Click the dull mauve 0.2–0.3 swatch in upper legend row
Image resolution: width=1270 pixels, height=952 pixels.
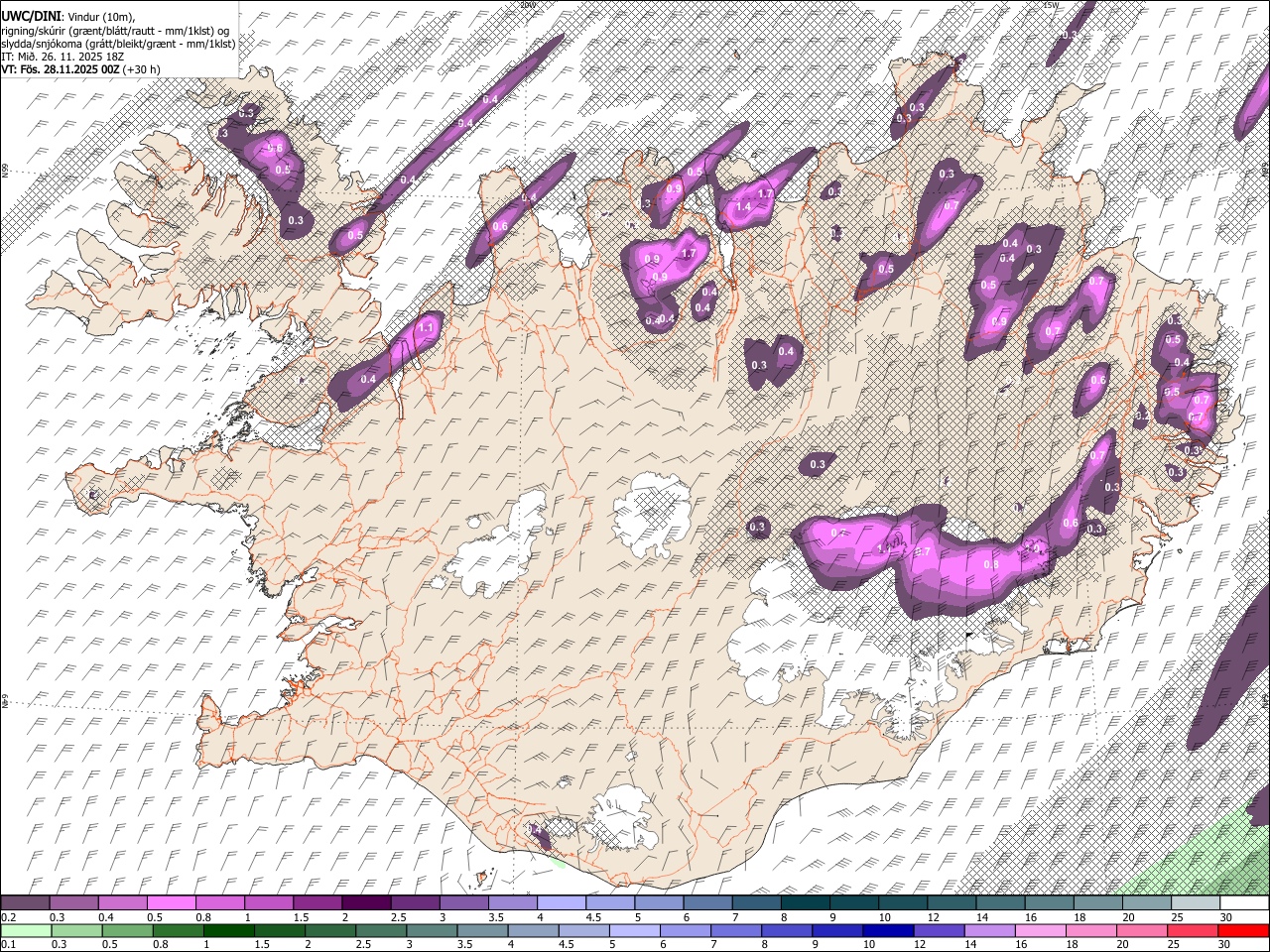(x=25, y=903)
